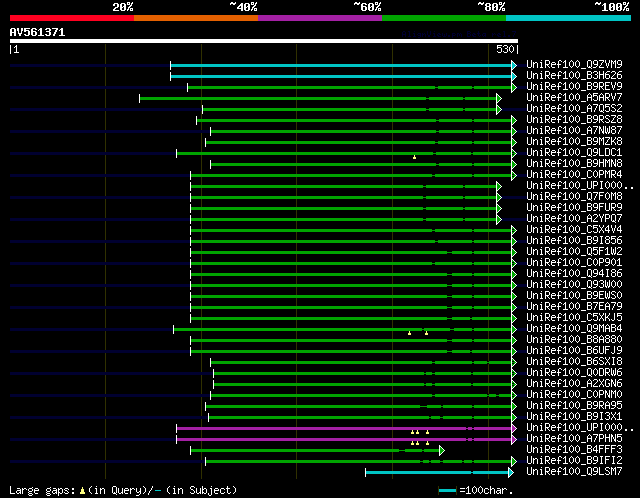Click the green arrowhead on the B4FFF3 alignment
This screenshot has height=498, width=640.
point(441,450)
